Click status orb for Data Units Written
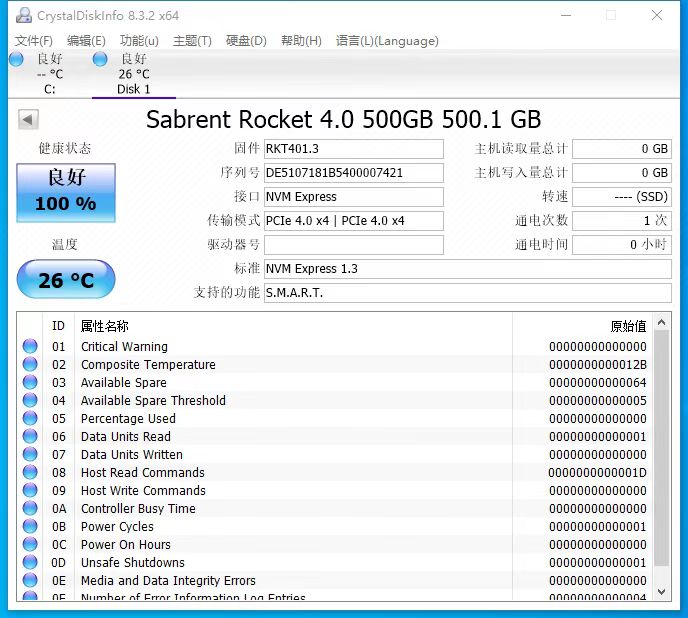Screen dimensions: 688x618 [30, 454]
